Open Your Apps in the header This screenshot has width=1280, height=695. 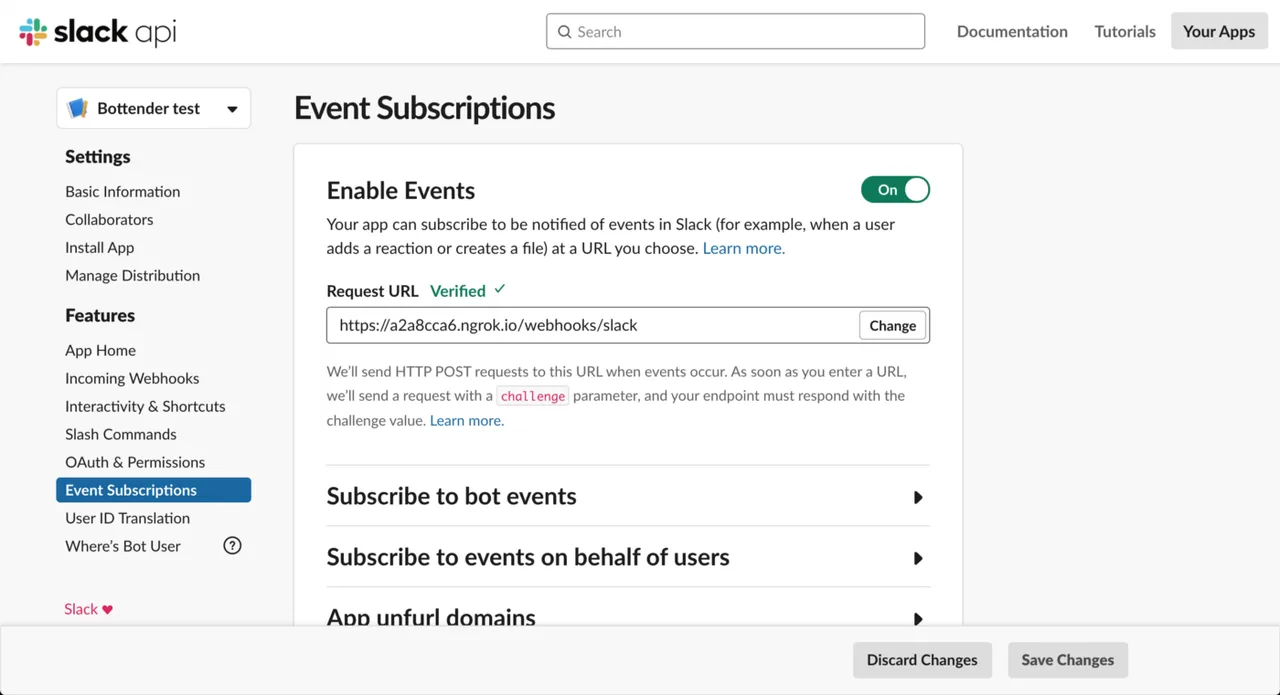pos(1218,32)
